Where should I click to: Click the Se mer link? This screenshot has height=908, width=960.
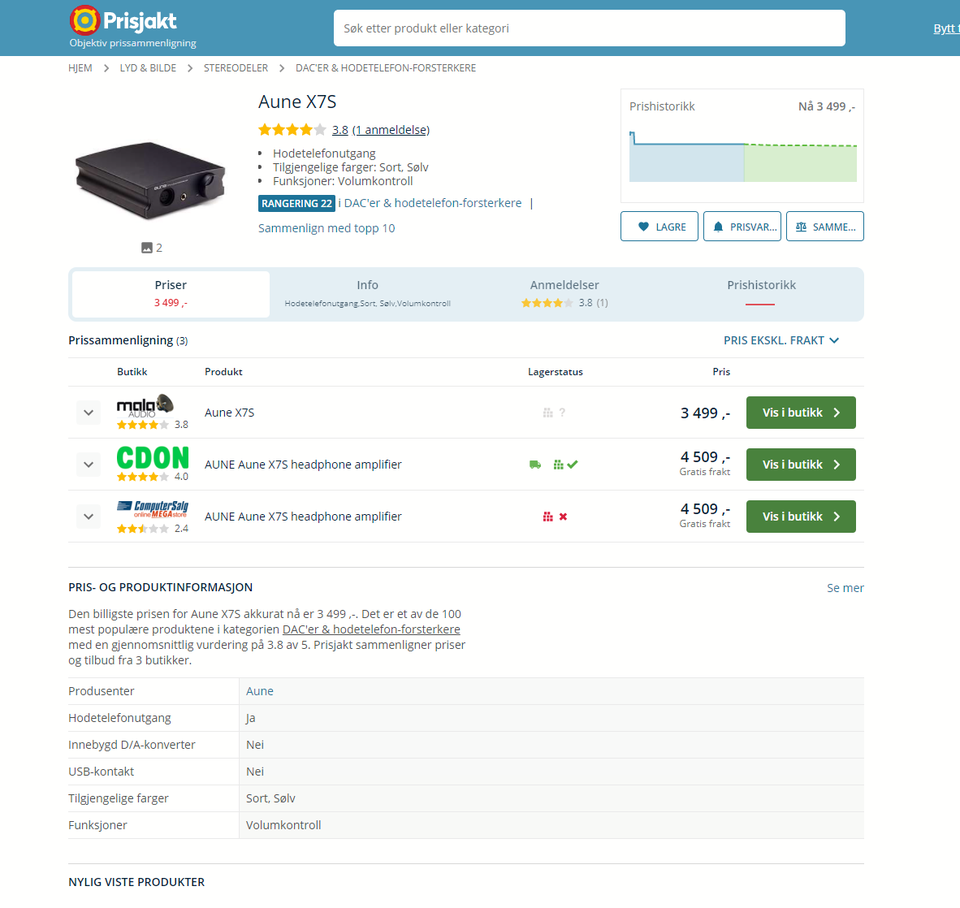(845, 588)
